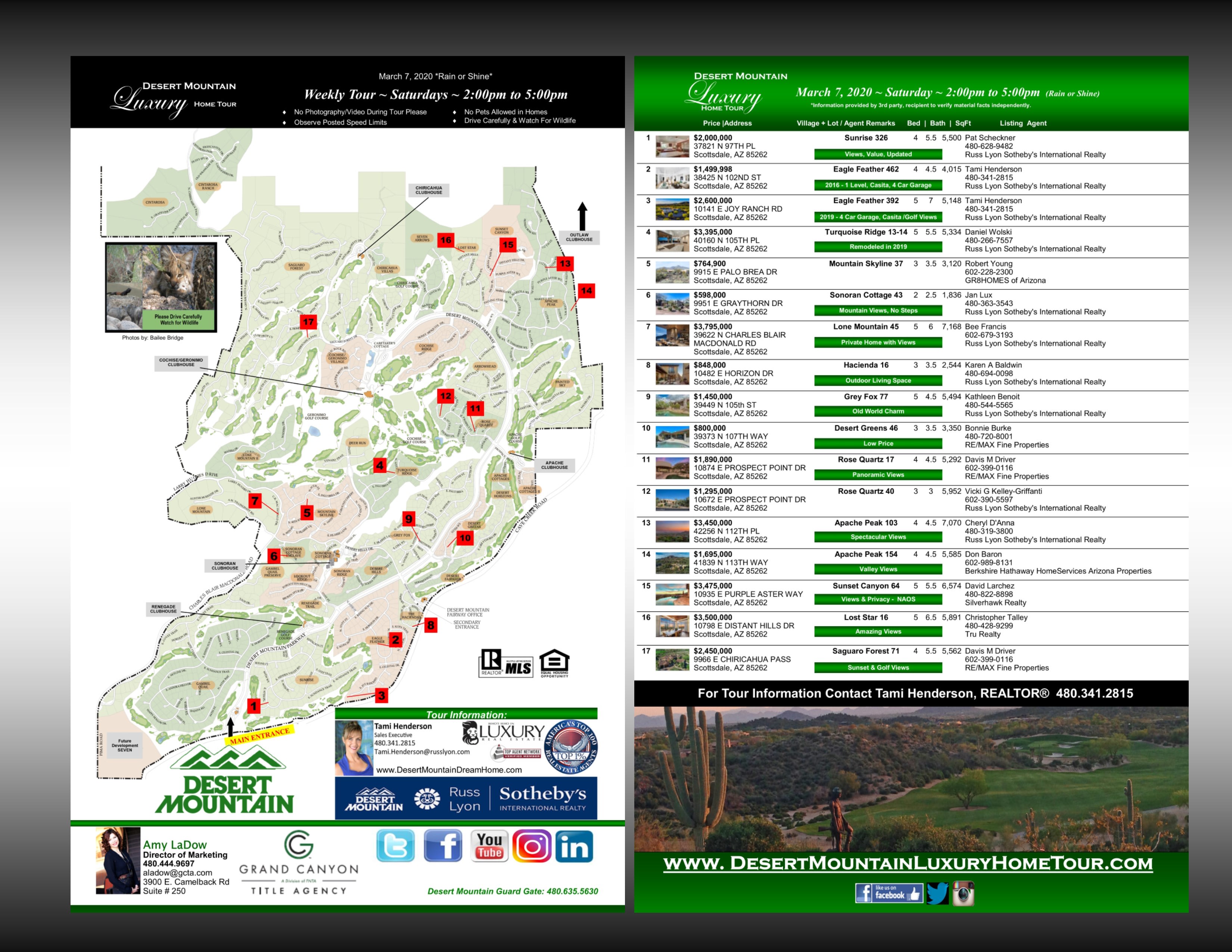
Task: Select red map marker 1 near Main Entrance
Action: point(254,706)
